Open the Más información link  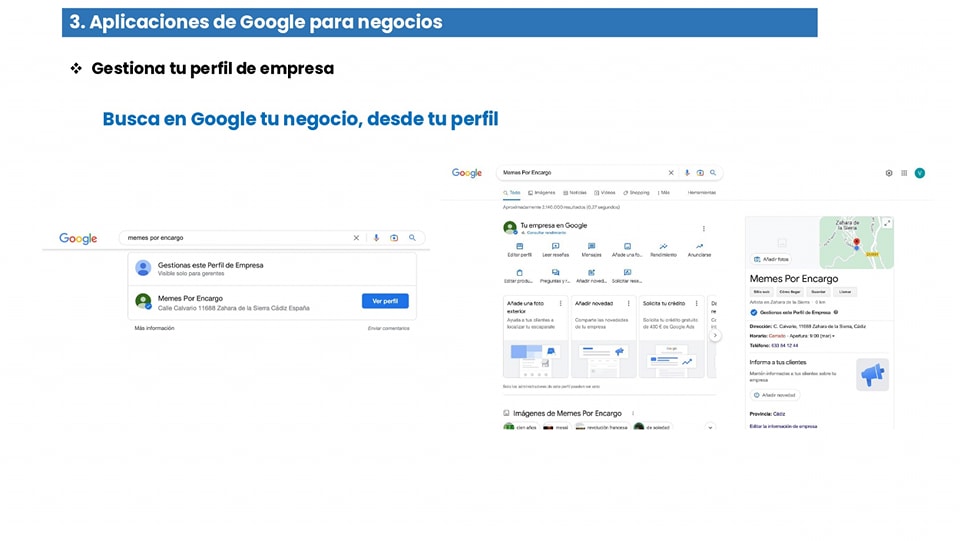[x=154, y=329]
